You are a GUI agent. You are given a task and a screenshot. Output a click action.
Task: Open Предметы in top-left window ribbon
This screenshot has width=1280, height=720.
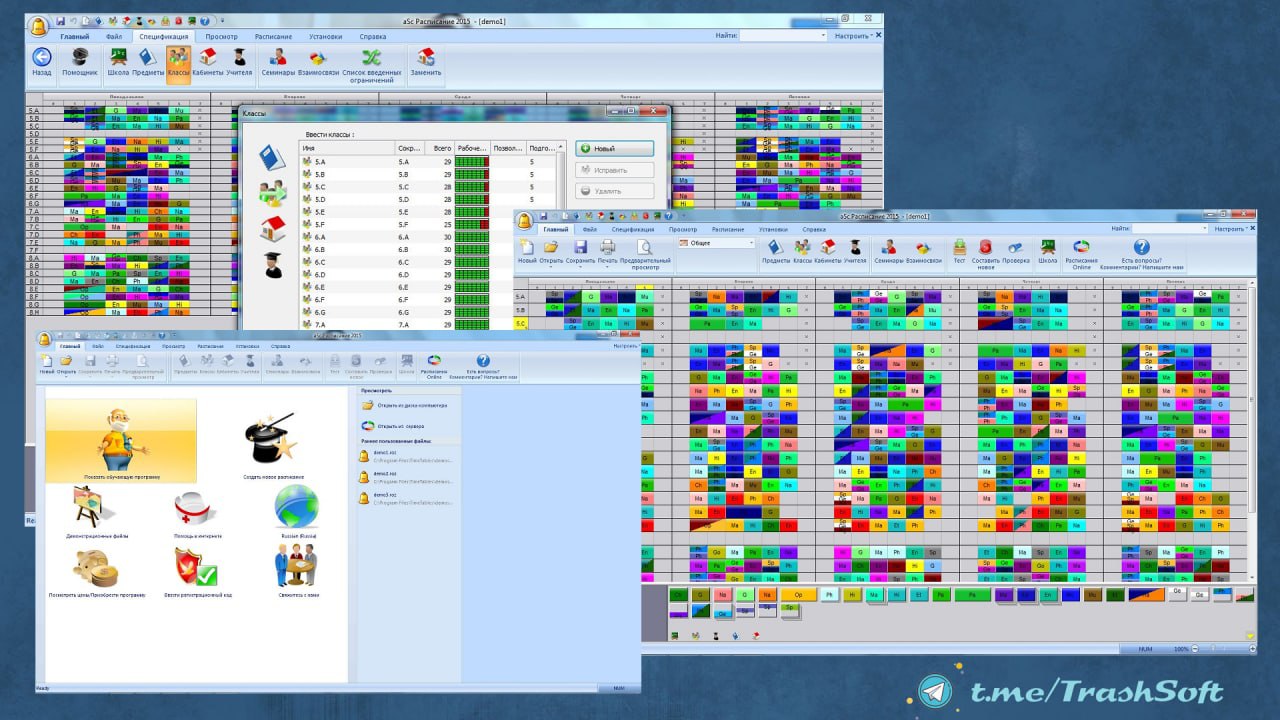tap(148, 62)
